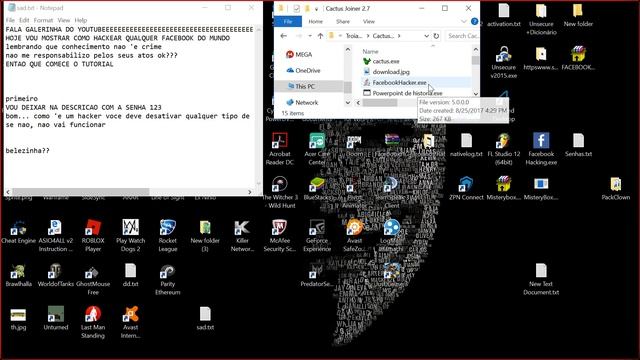
Task: Open Facebook Hacking.exe desktop icon
Action: (541, 149)
